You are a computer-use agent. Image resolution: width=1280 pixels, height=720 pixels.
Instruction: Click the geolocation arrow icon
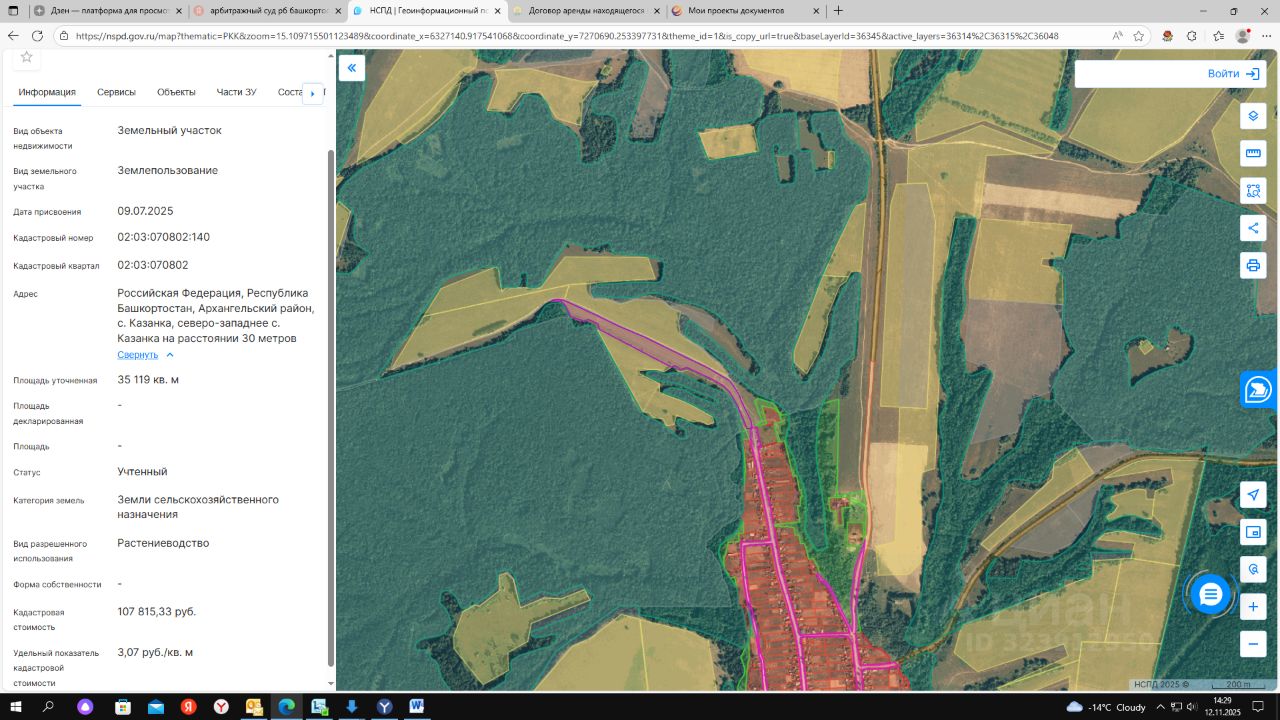click(1253, 495)
